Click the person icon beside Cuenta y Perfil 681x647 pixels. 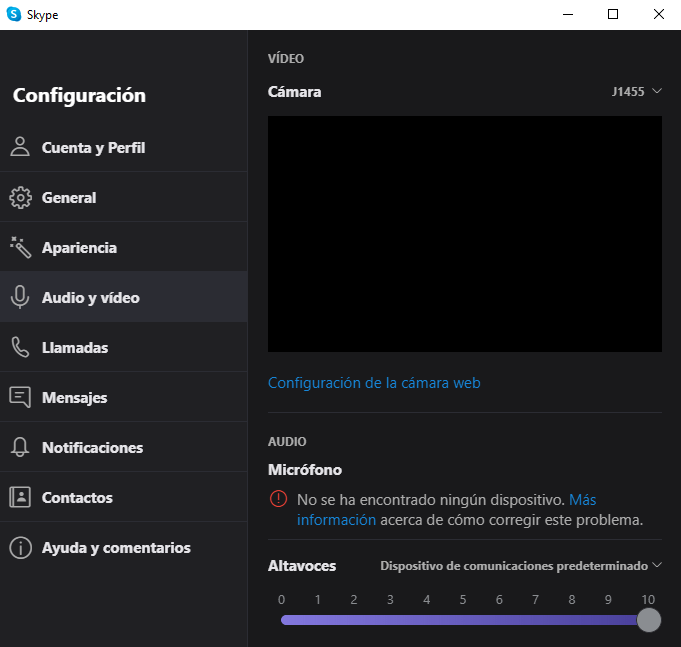tap(20, 147)
